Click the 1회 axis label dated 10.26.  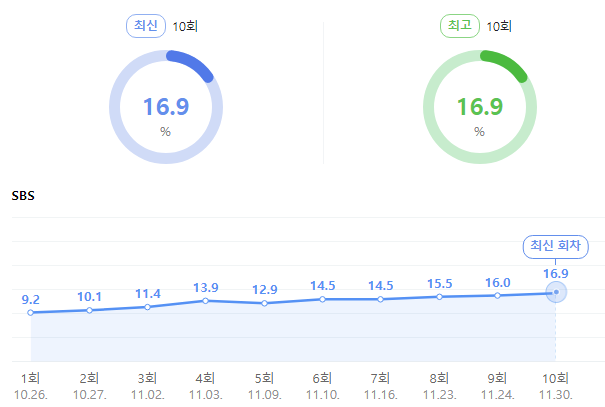pos(30,386)
